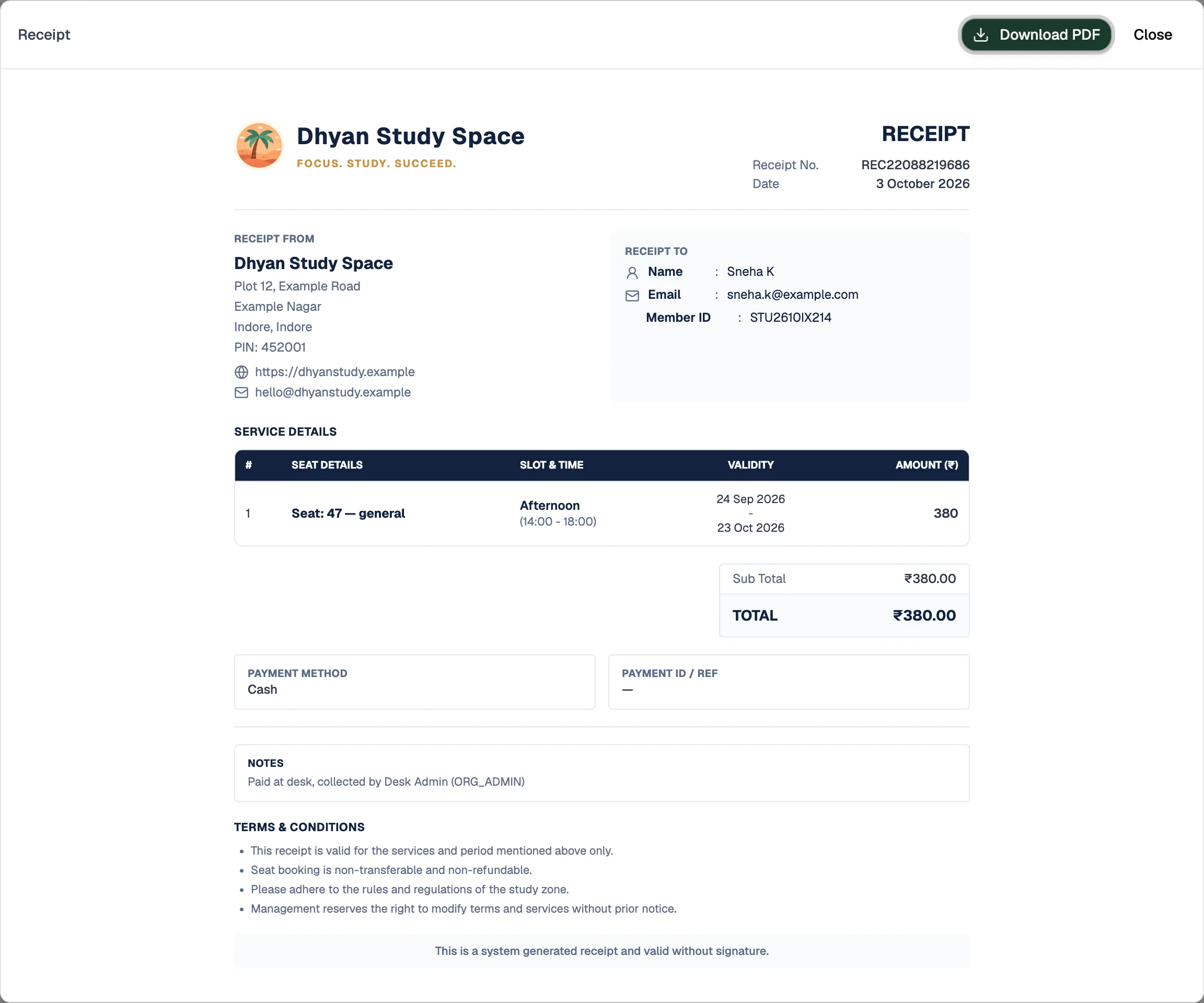Click the envelope icon next to hello@dhyanstudy.example

241,393
